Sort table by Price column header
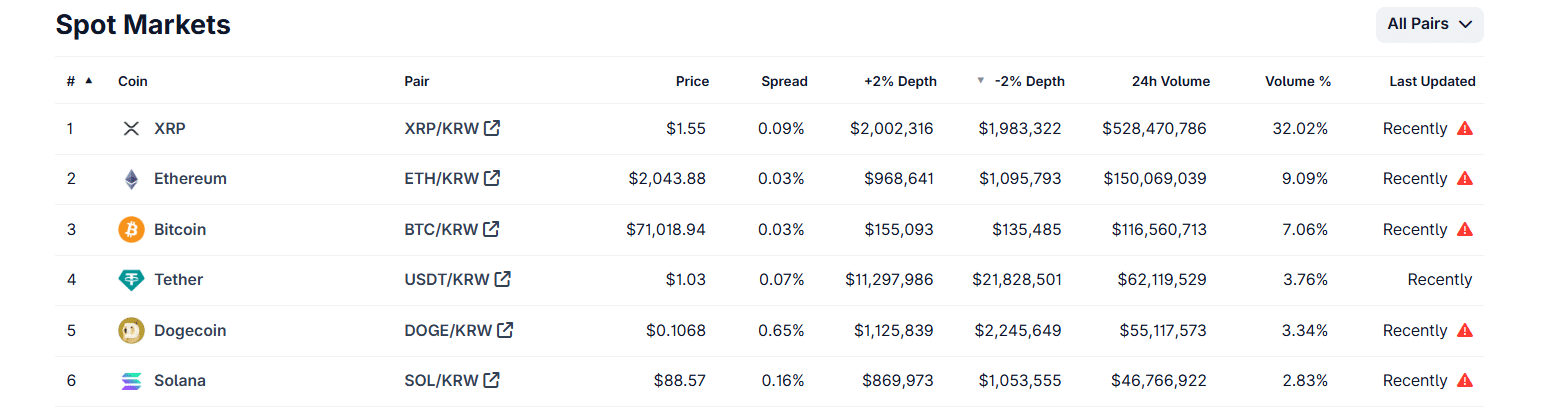Screen dimensions: 1566x411 click(692, 81)
